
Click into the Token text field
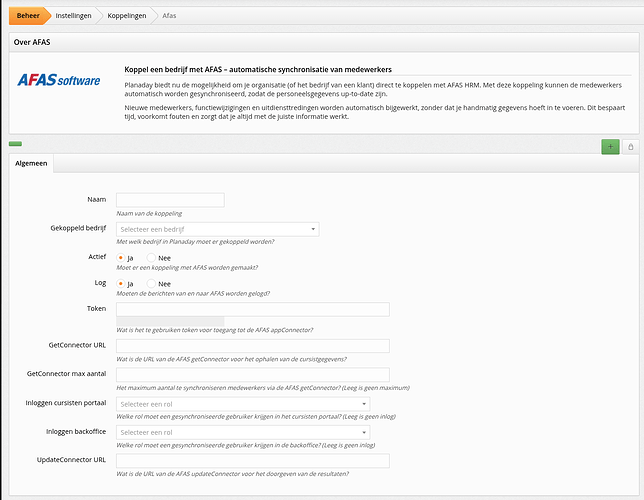click(x=252, y=310)
